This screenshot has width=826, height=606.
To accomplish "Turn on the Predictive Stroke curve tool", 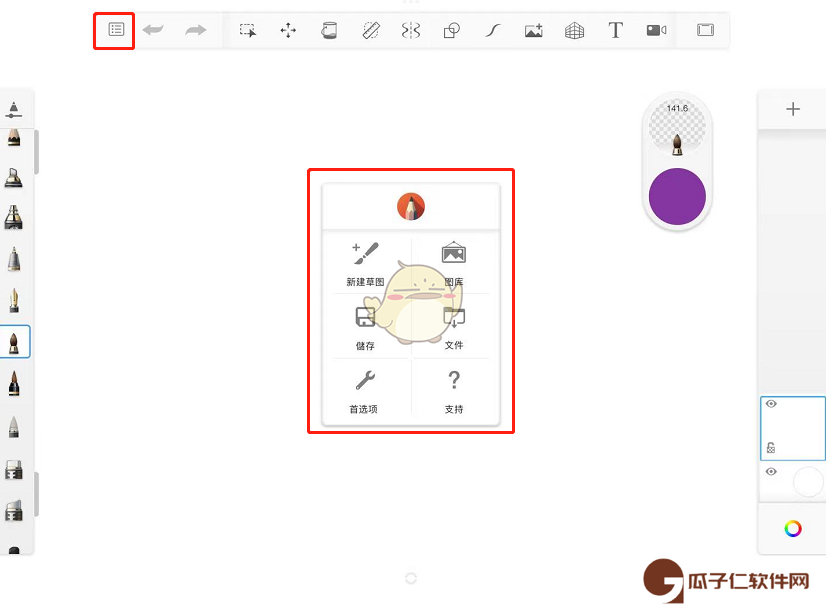I will point(493,31).
